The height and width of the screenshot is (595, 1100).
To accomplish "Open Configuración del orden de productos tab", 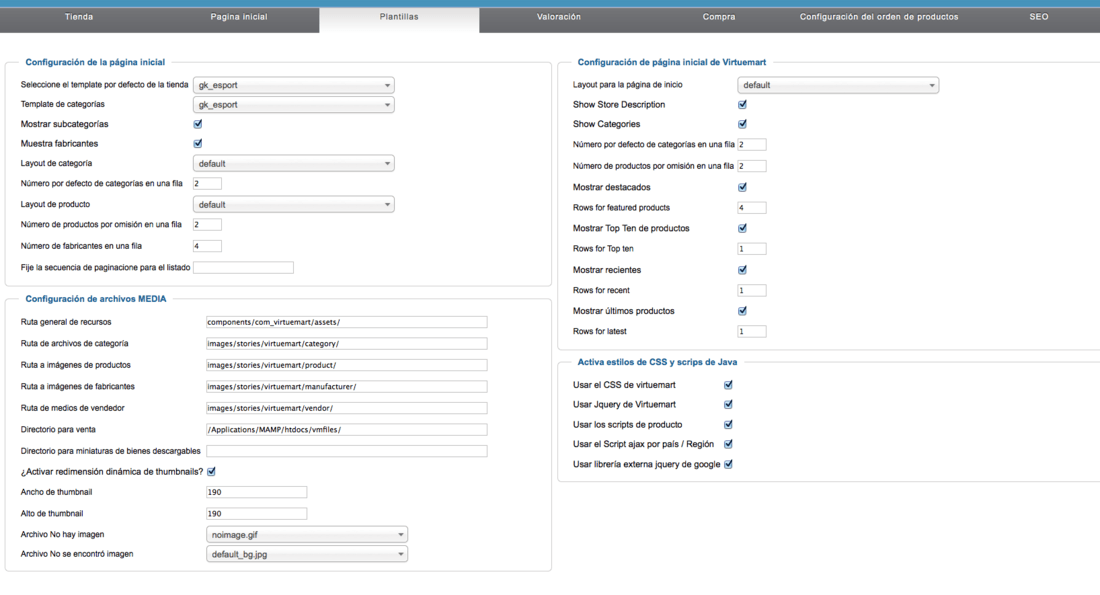I will pos(879,17).
